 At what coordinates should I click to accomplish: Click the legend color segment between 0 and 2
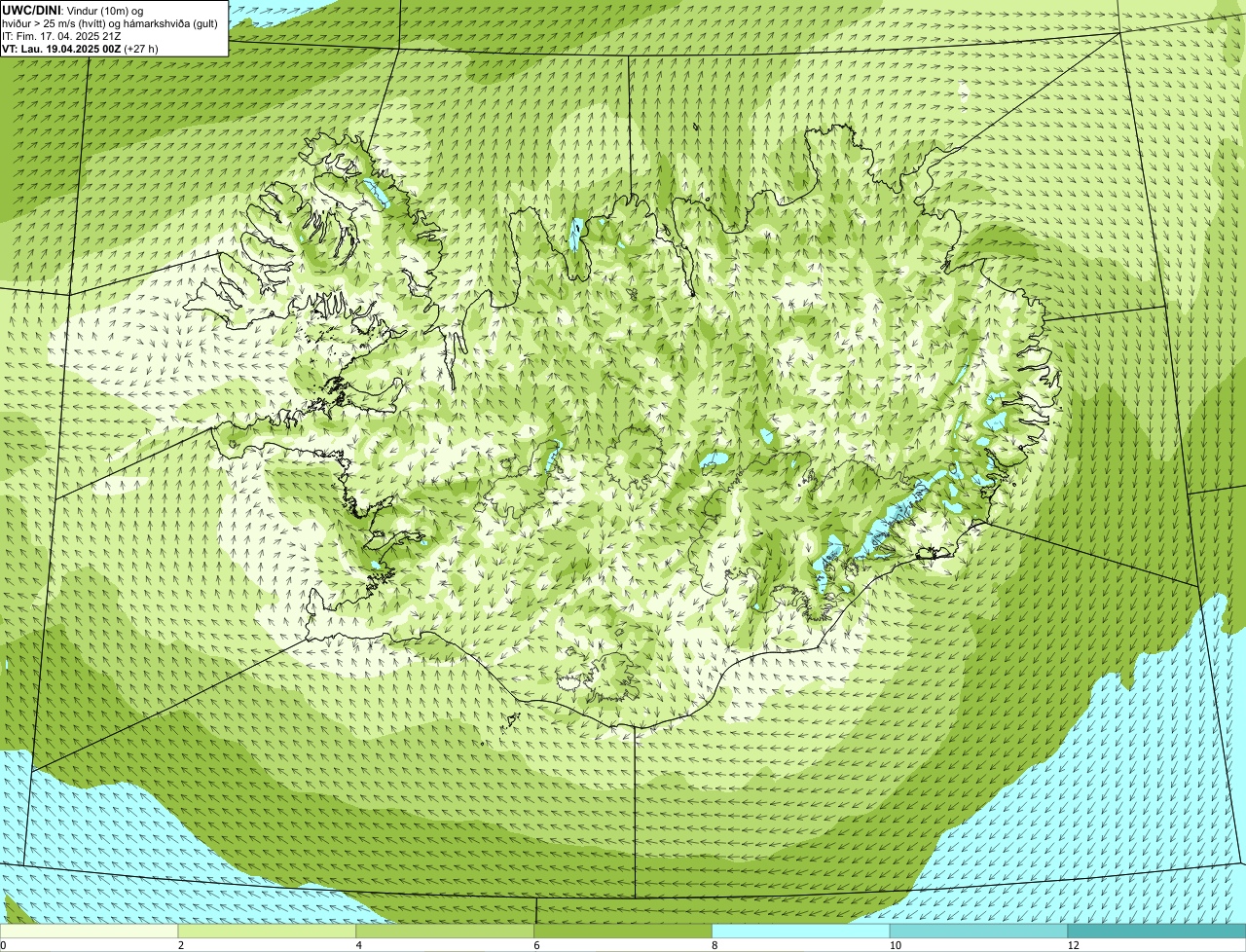coord(90,932)
